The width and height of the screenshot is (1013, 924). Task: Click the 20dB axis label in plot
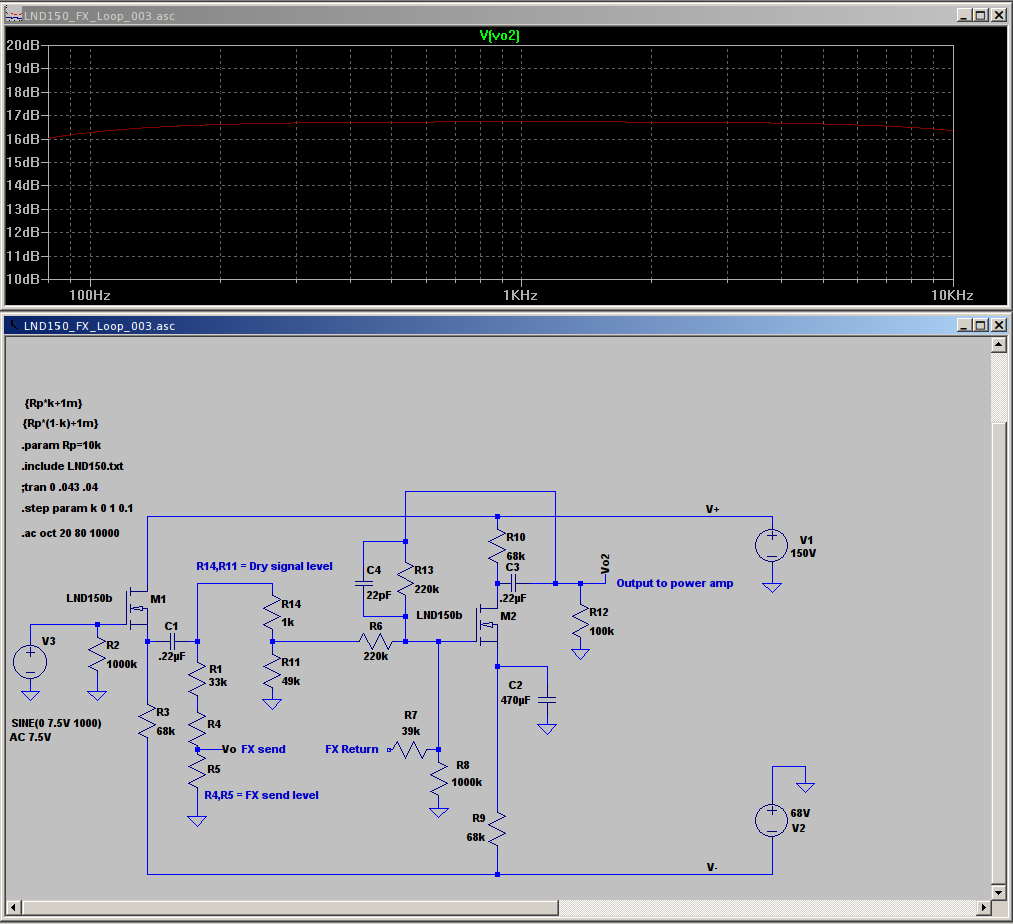(x=23, y=45)
